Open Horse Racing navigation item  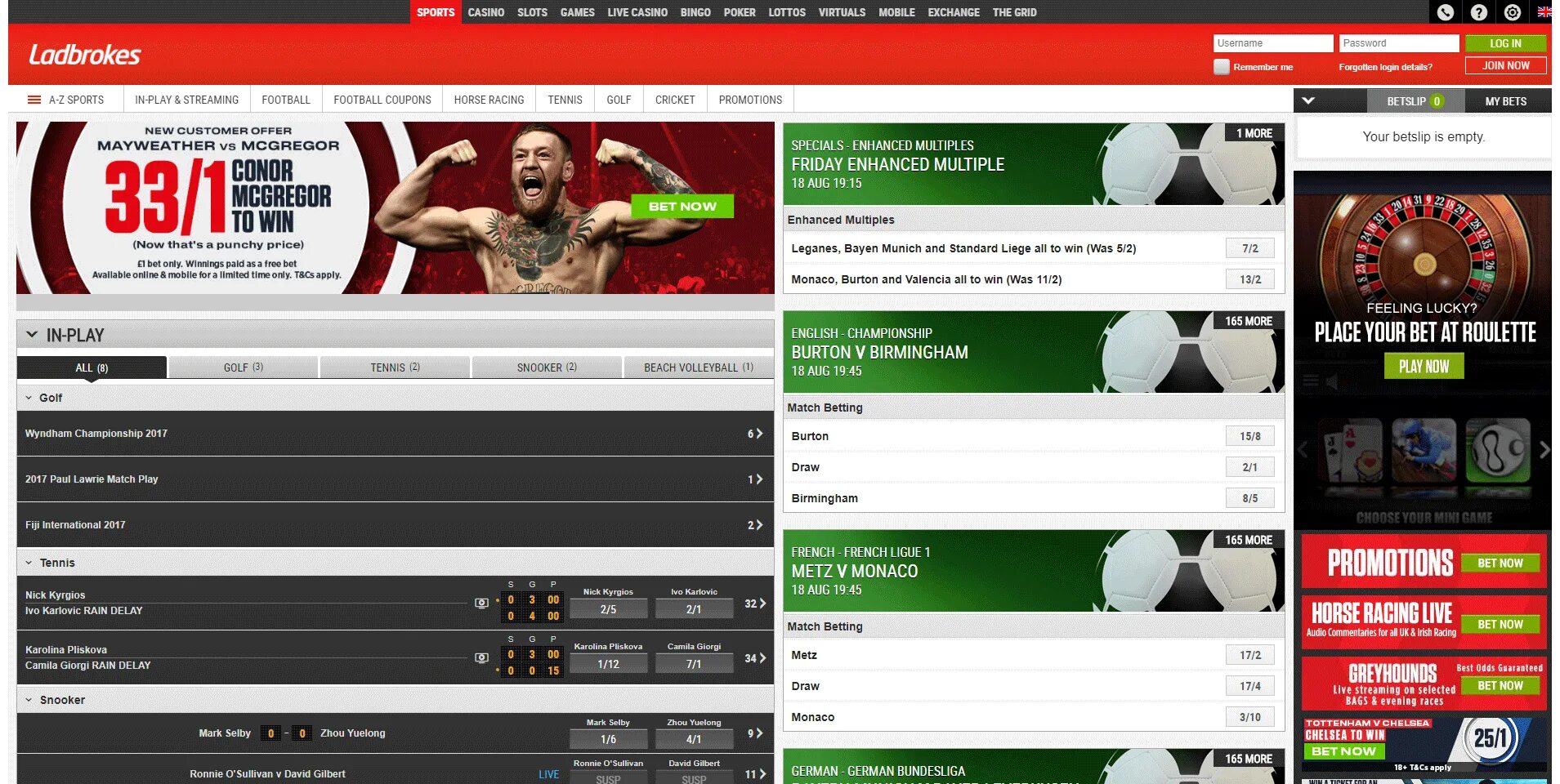tap(489, 100)
